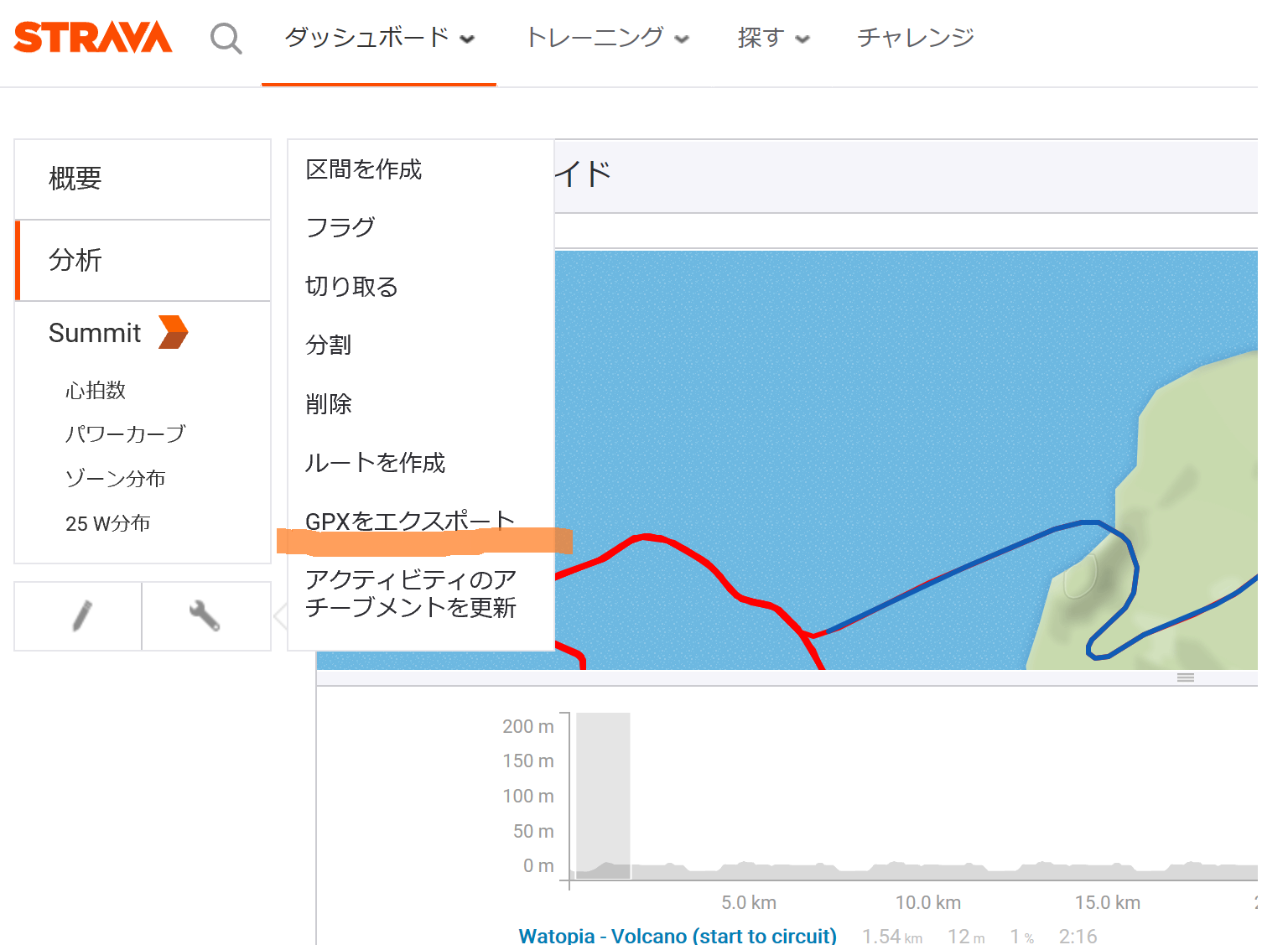Click the 15.0 km axis label
The image size is (1288, 945).
click(1108, 902)
